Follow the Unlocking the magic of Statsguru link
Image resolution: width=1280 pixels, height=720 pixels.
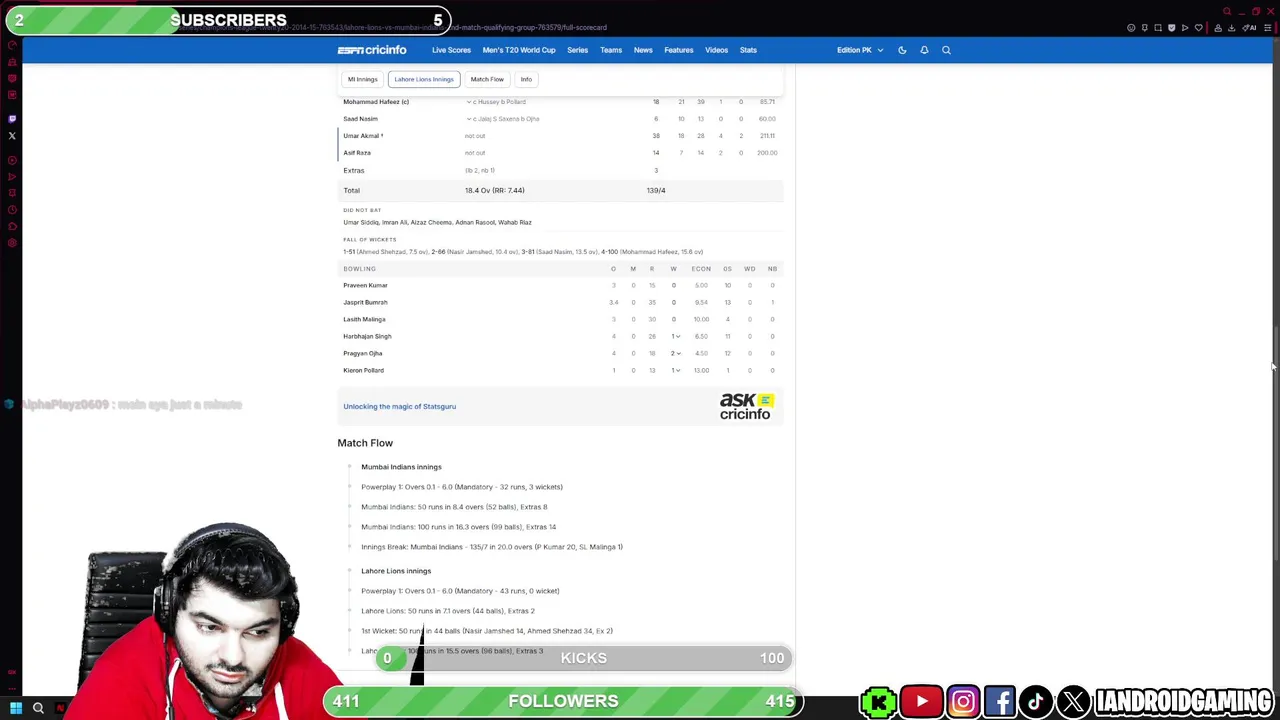click(399, 407)
